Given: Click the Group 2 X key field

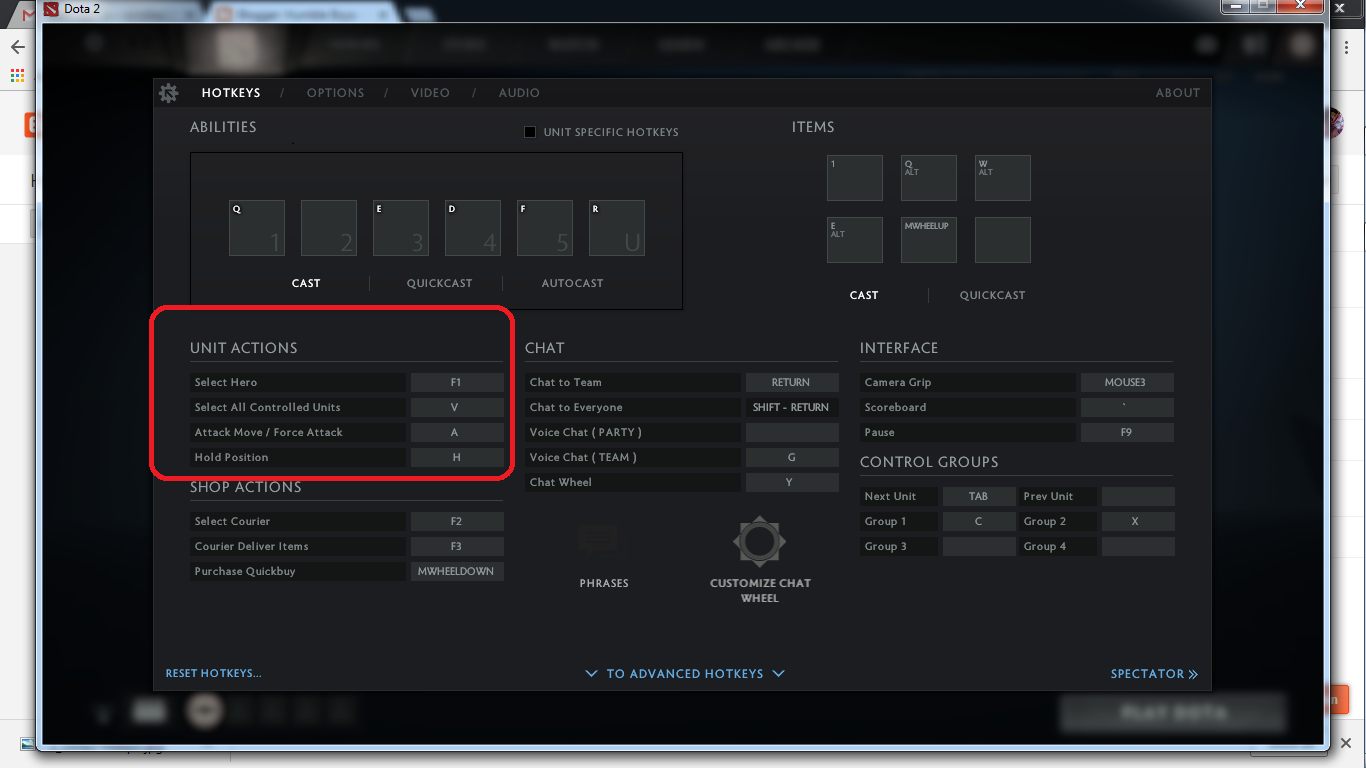Looking at the screenshot, I should click(1138, 521).
